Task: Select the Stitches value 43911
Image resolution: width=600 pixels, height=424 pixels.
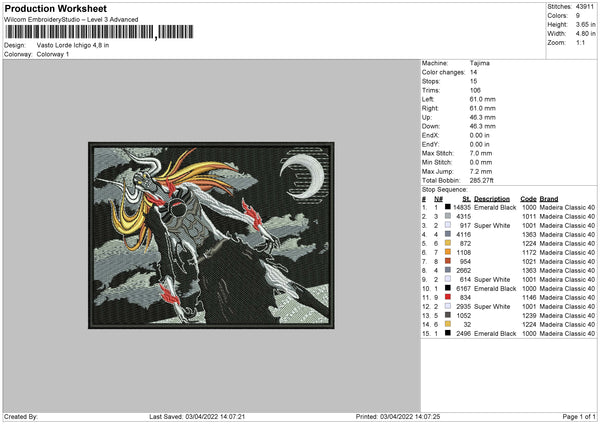Action: (x=585, y=7)
